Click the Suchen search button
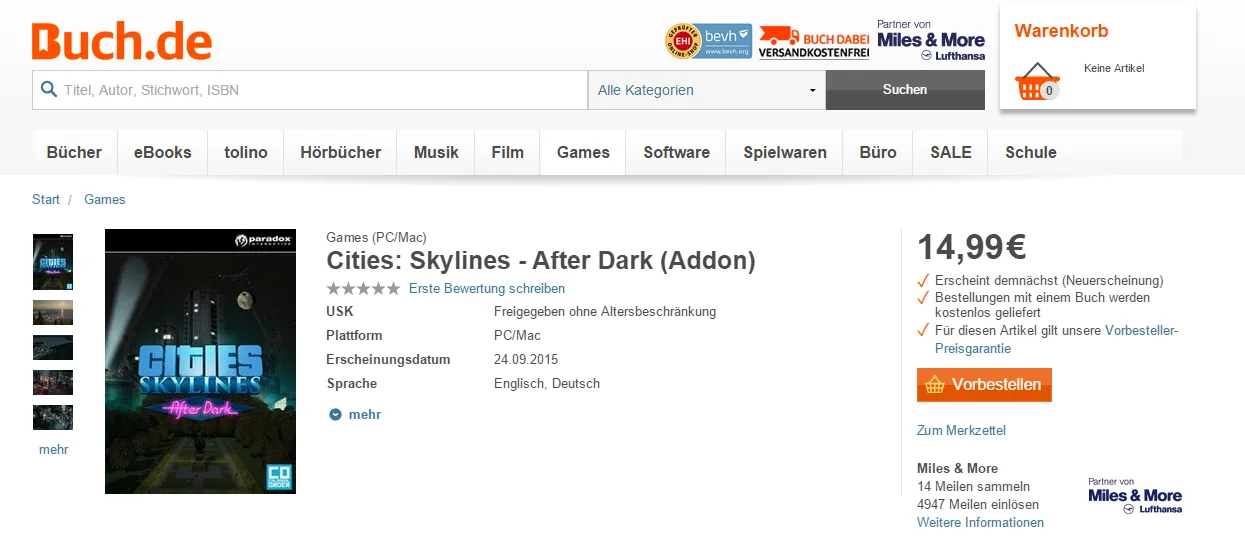Screen dimensions: 1245x551 pyautogui.click(x=904, y=90)
